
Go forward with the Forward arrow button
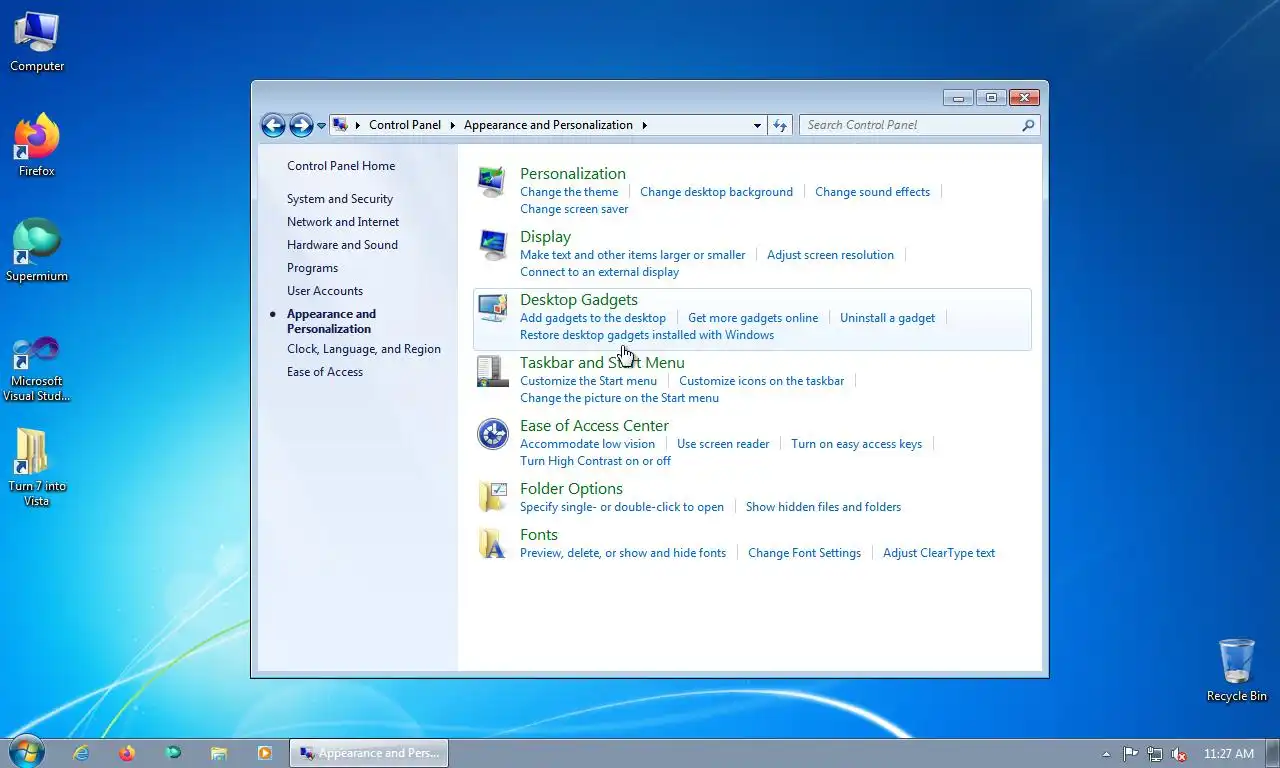(x=301, y=125)
